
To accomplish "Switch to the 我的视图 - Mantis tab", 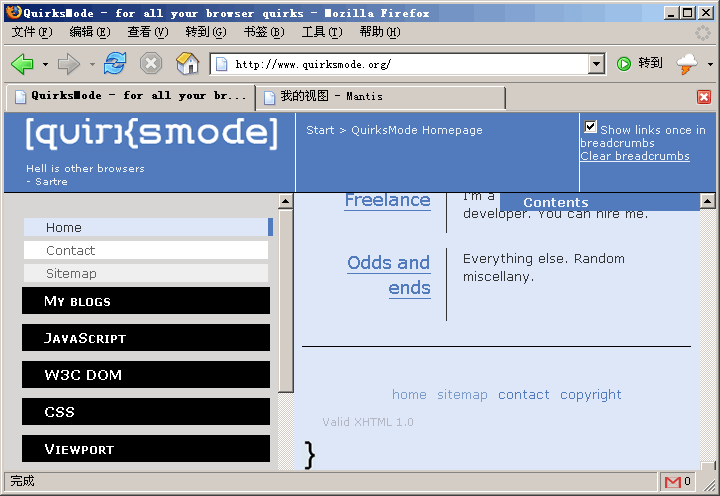I will tap(380, 97).
